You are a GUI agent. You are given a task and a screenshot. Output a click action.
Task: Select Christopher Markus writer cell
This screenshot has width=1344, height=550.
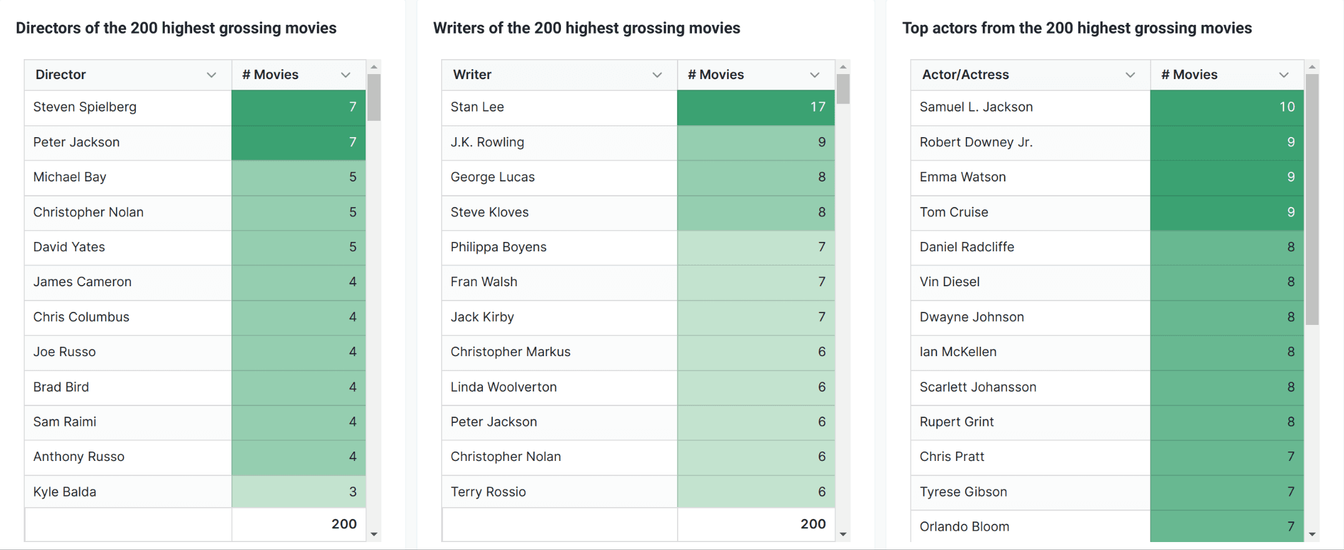560,352
